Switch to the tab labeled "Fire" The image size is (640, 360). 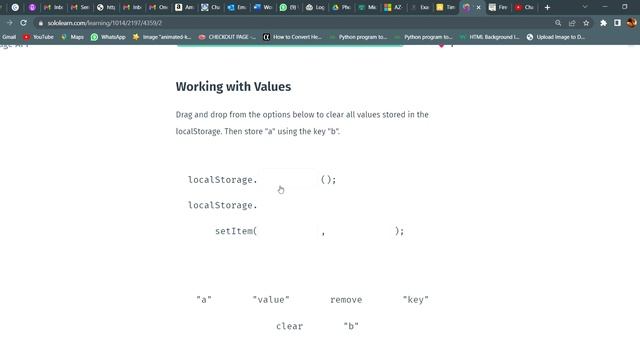pyautogui.click(x=498, y=7)
